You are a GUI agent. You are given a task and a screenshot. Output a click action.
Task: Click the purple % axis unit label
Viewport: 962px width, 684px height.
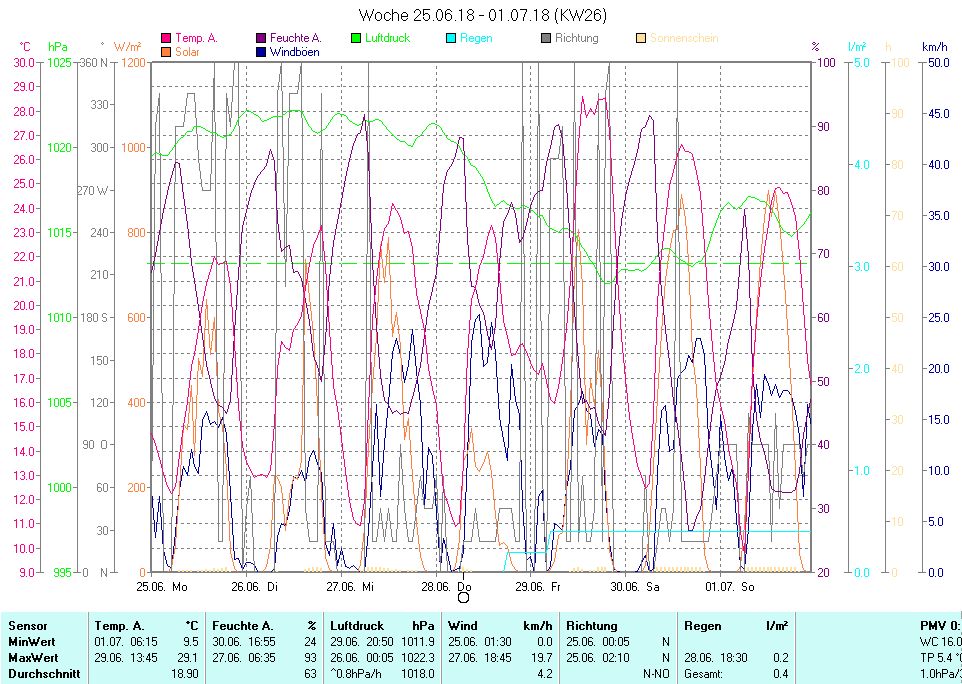coord(815,47)
